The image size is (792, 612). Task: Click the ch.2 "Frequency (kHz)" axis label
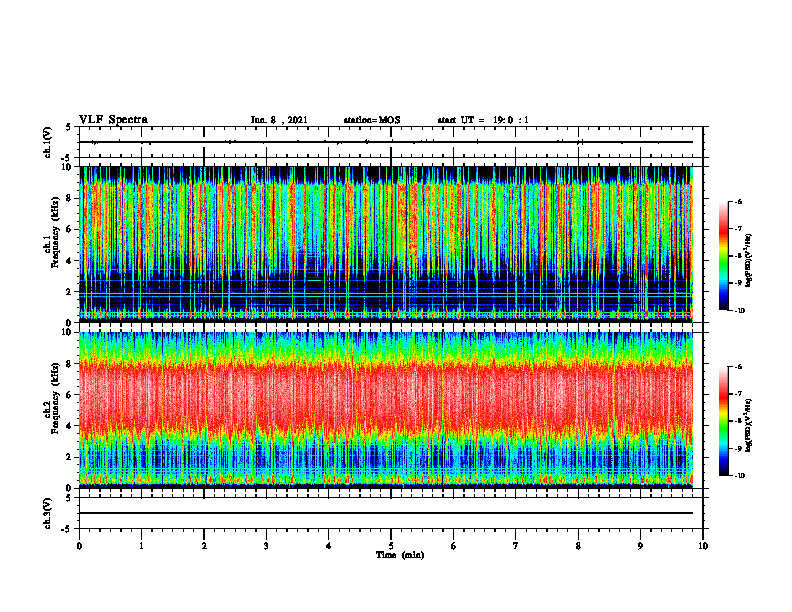coord(55,398)
